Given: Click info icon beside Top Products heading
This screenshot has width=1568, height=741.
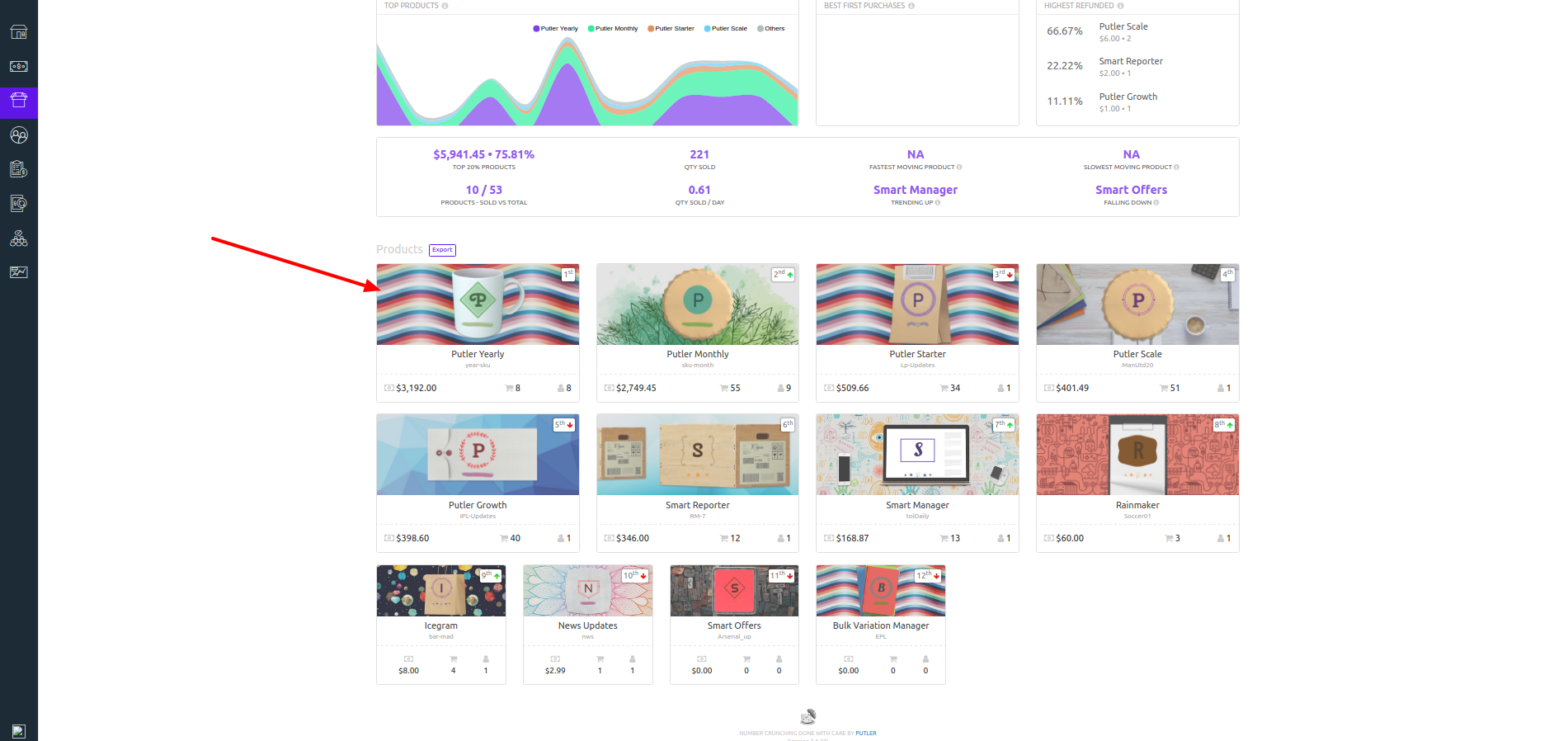Looking at the screenshot, I should coord(445,6).
